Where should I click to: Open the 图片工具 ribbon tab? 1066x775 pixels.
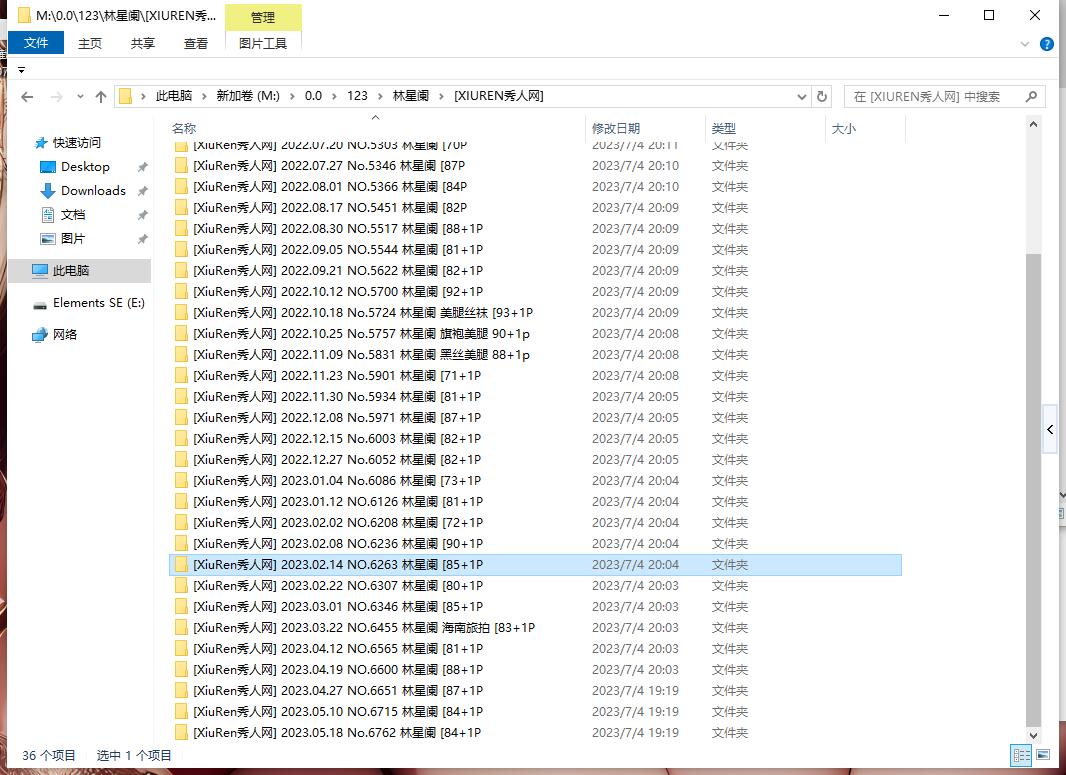pyautogui.click(x=263, y=44)
